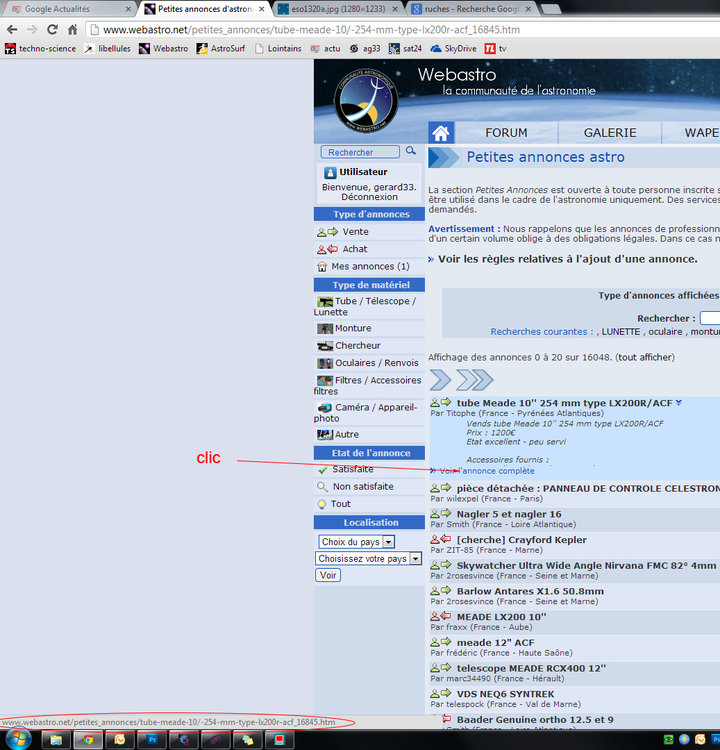Open Mes annonces (1)
Viewport: 720px width, 750px height.
[369, 266]
